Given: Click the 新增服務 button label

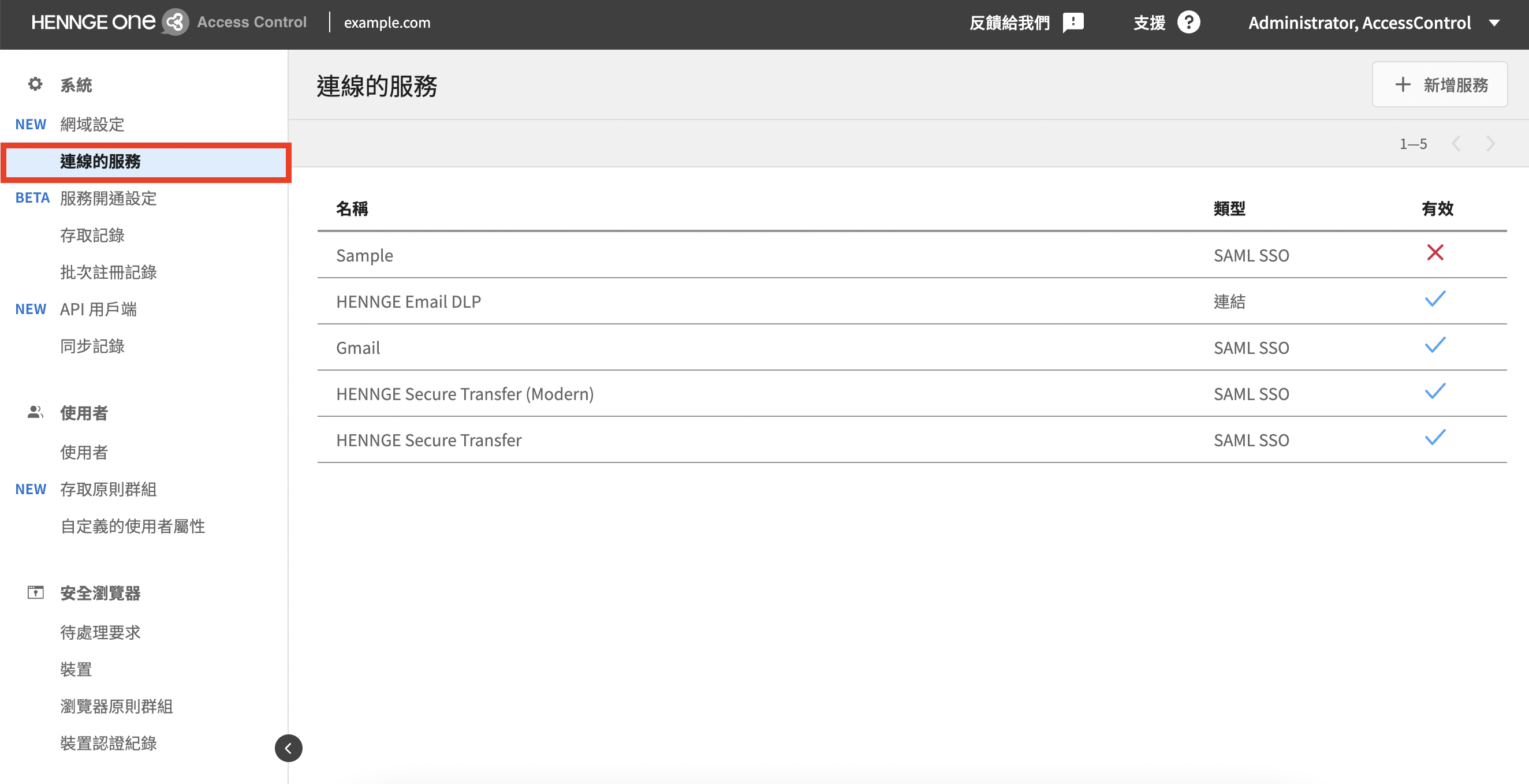Looking at the screenshot, I should pyautogui.click(x=1456, y=85).
